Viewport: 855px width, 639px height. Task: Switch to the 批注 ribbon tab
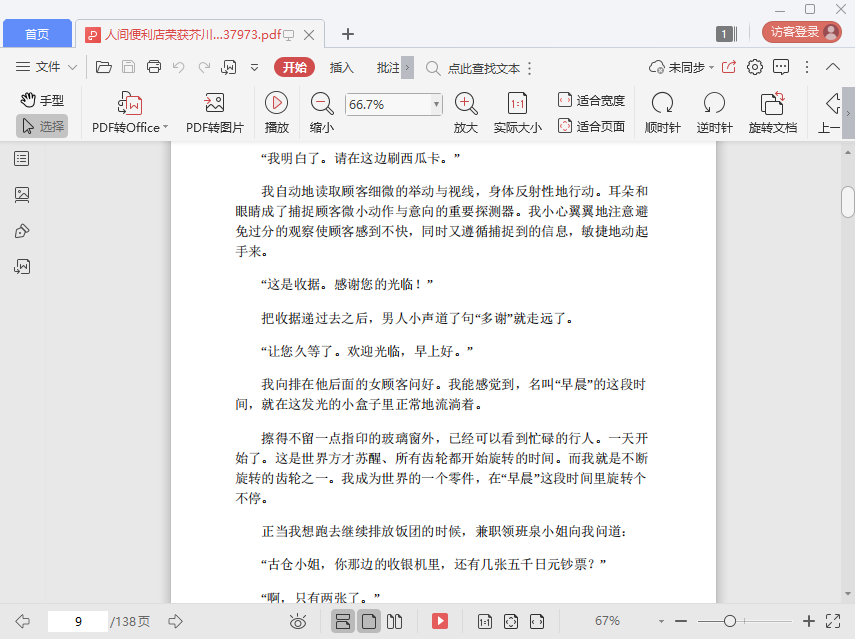388,68
